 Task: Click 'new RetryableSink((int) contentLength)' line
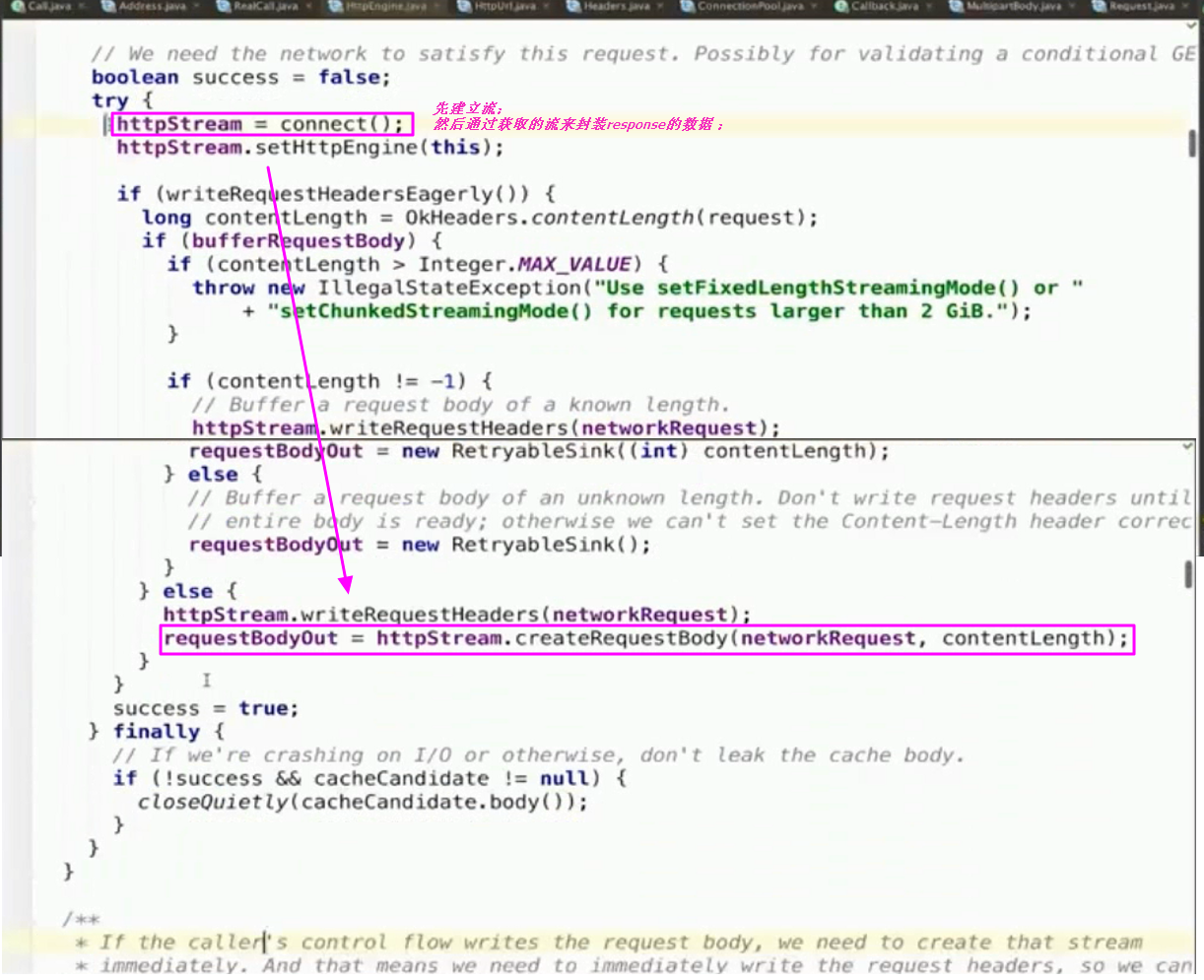[539, 451]
